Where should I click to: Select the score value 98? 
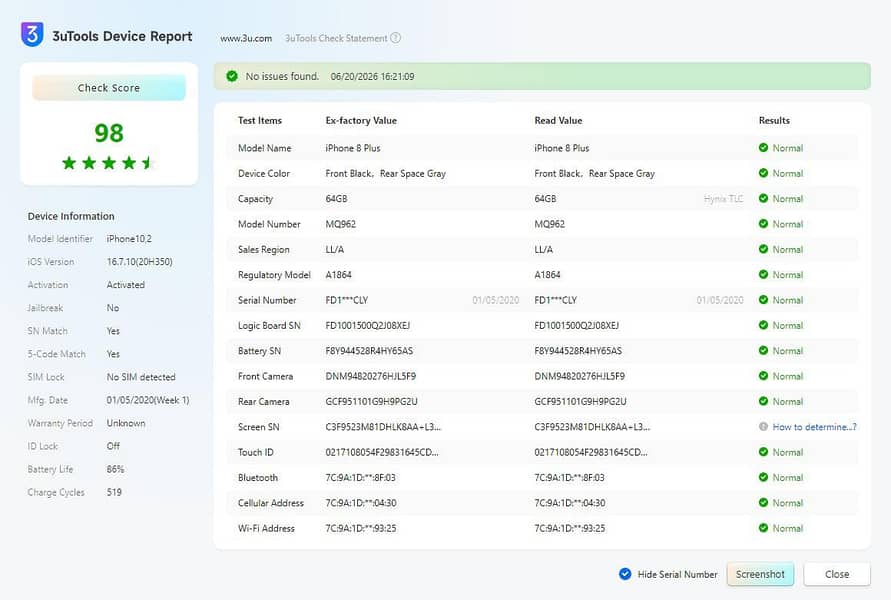pos(109,133)
